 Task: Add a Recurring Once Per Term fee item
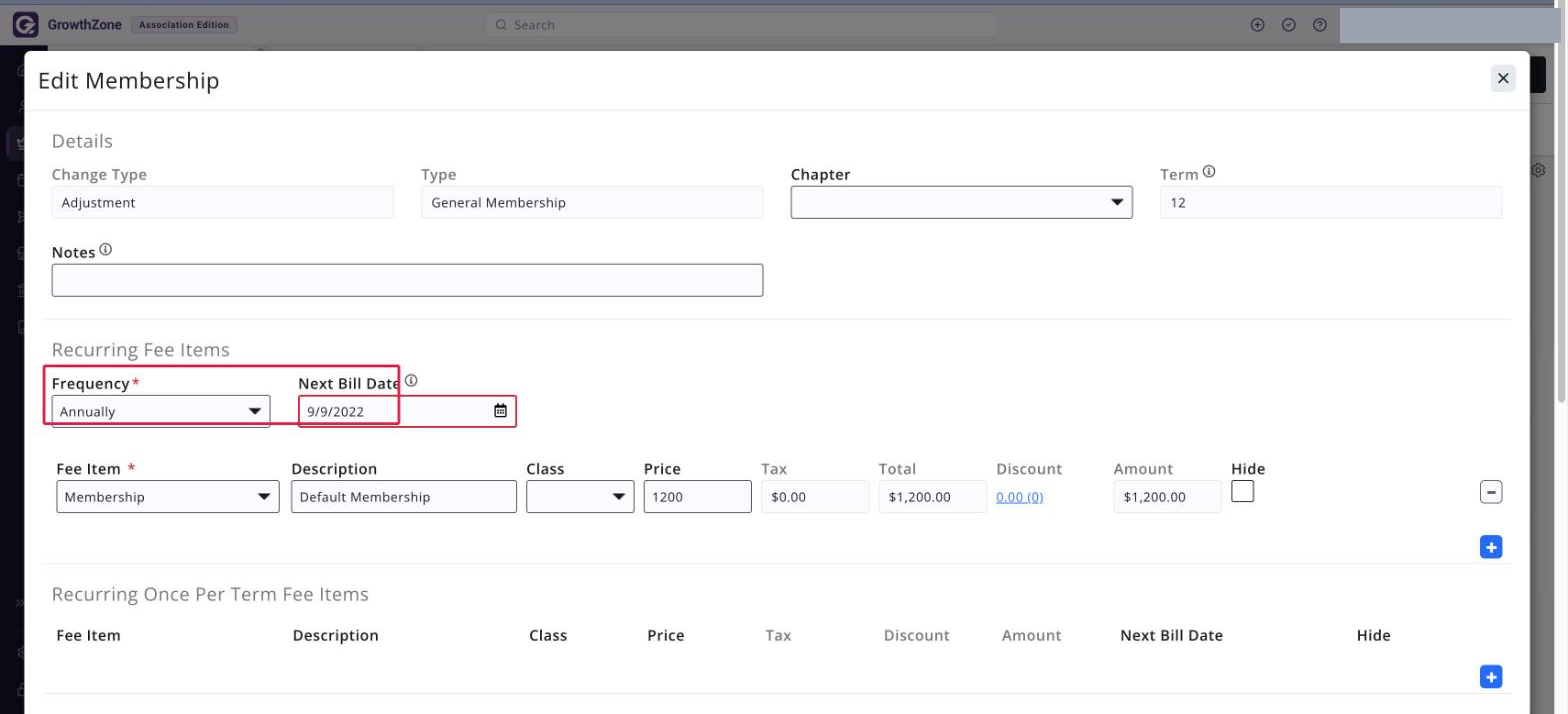tap(1491, 677)
